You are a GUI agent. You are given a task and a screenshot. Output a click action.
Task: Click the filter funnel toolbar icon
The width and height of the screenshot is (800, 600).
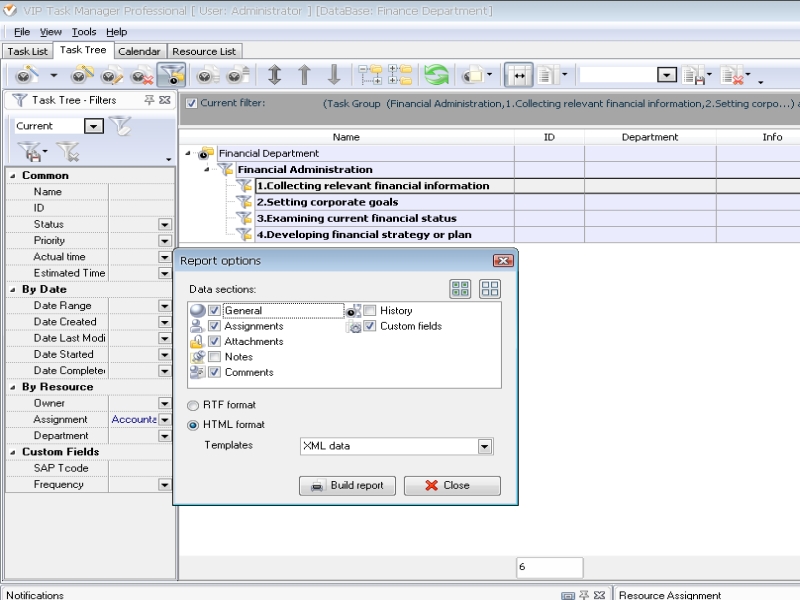[x=171, y=75]
